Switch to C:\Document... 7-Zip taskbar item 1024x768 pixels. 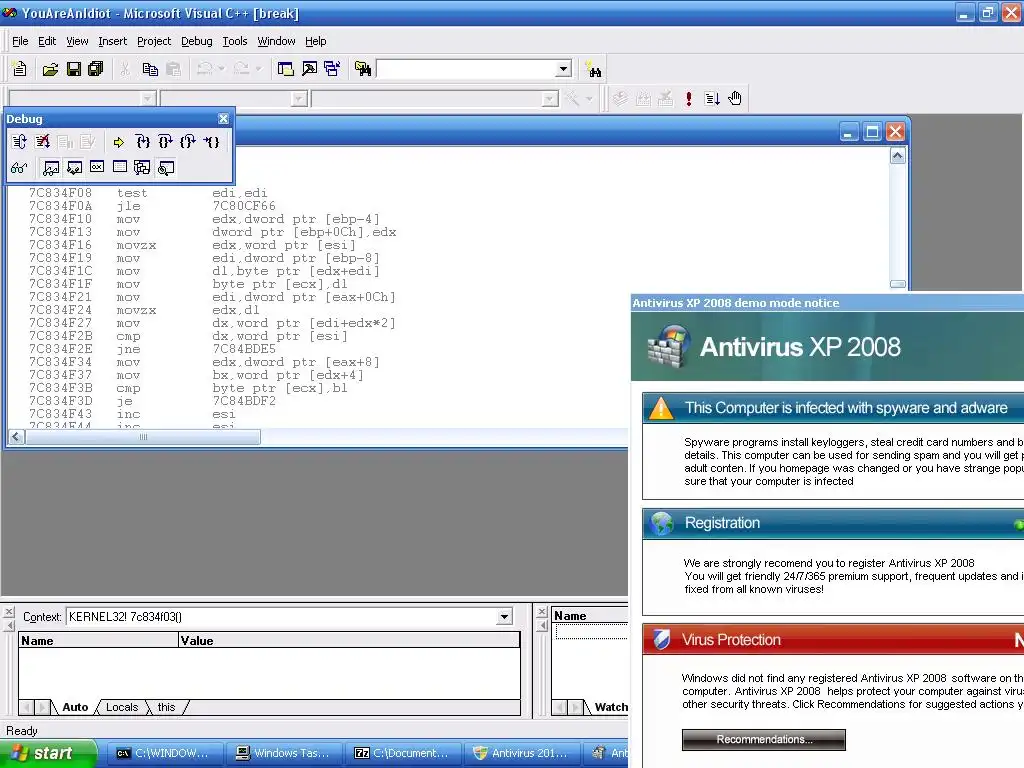[404, 753]
